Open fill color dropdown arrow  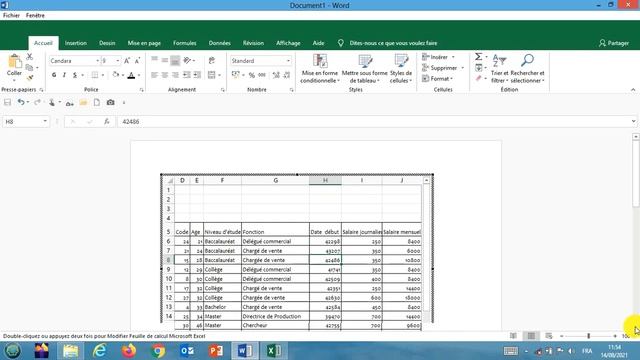(x=123, y=76)
